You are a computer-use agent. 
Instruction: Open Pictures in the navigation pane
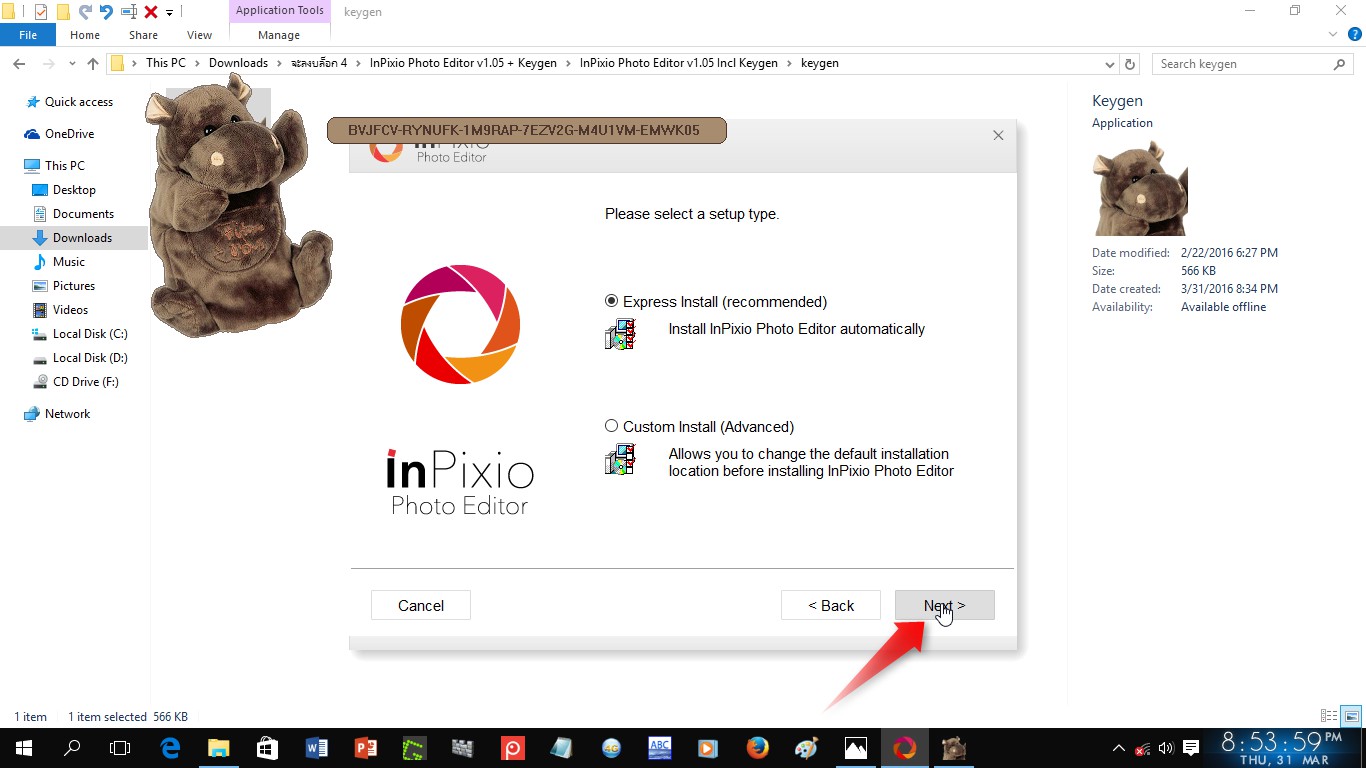(x=74, y=286)
